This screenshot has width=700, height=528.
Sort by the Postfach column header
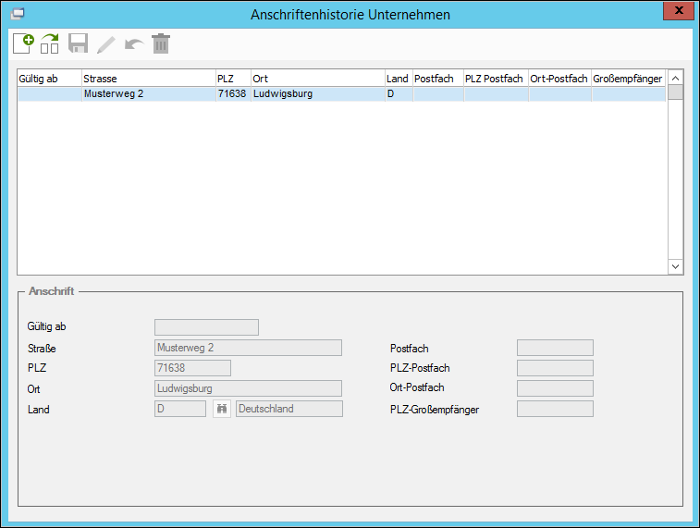(438, 79)
